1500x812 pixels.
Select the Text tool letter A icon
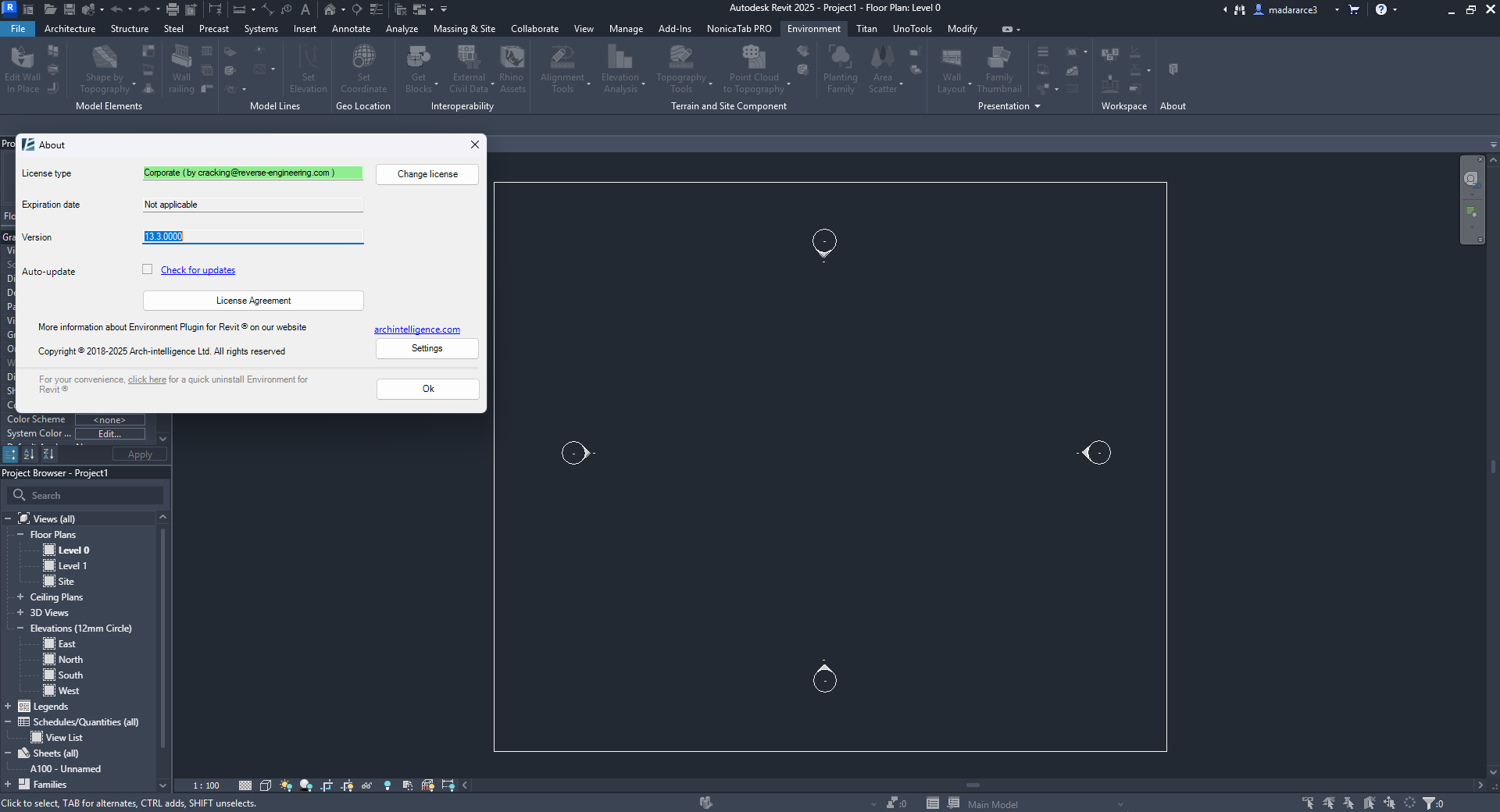coord(305,9)
